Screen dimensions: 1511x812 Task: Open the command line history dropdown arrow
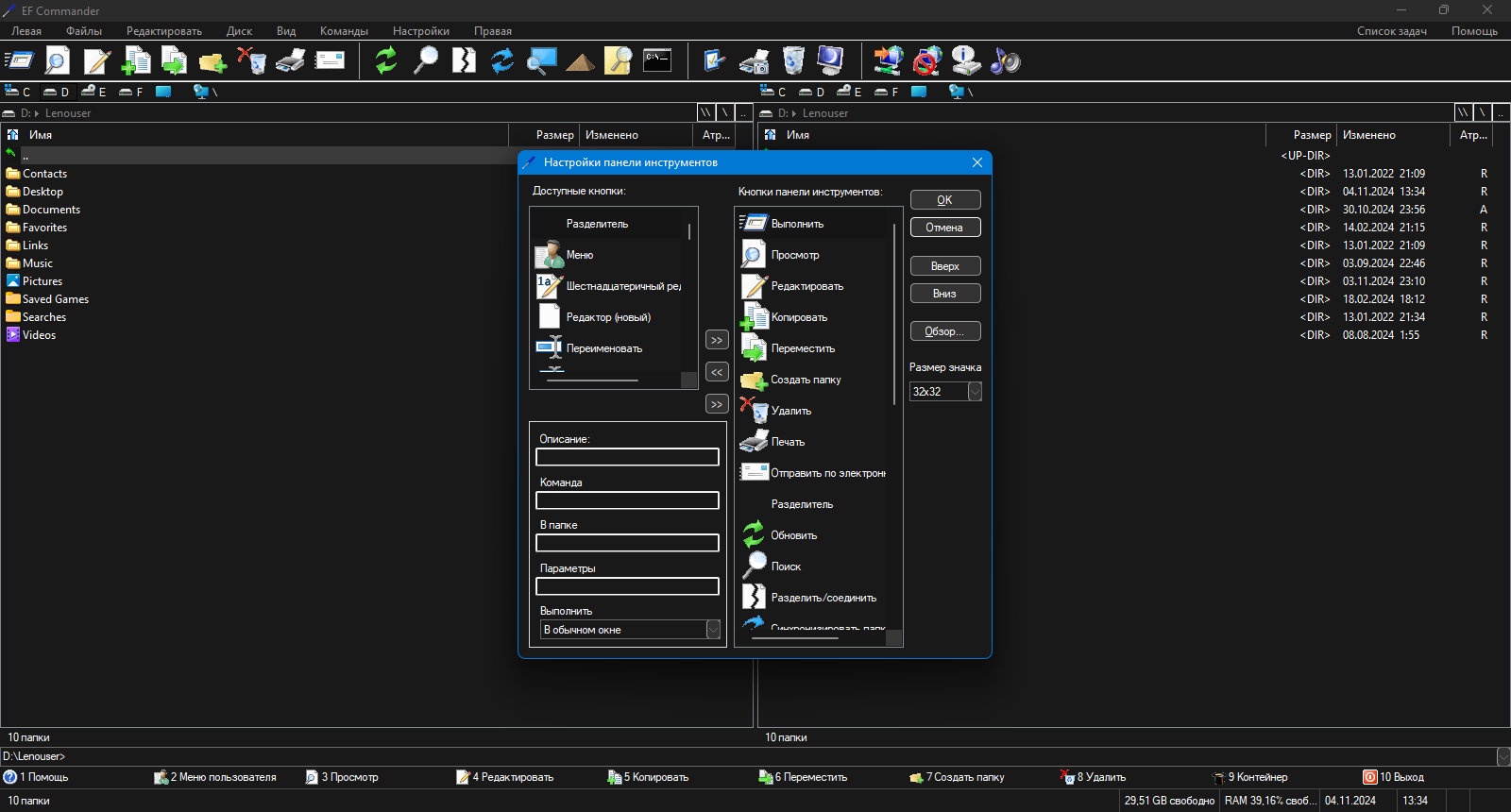(x=1503, y=756)
